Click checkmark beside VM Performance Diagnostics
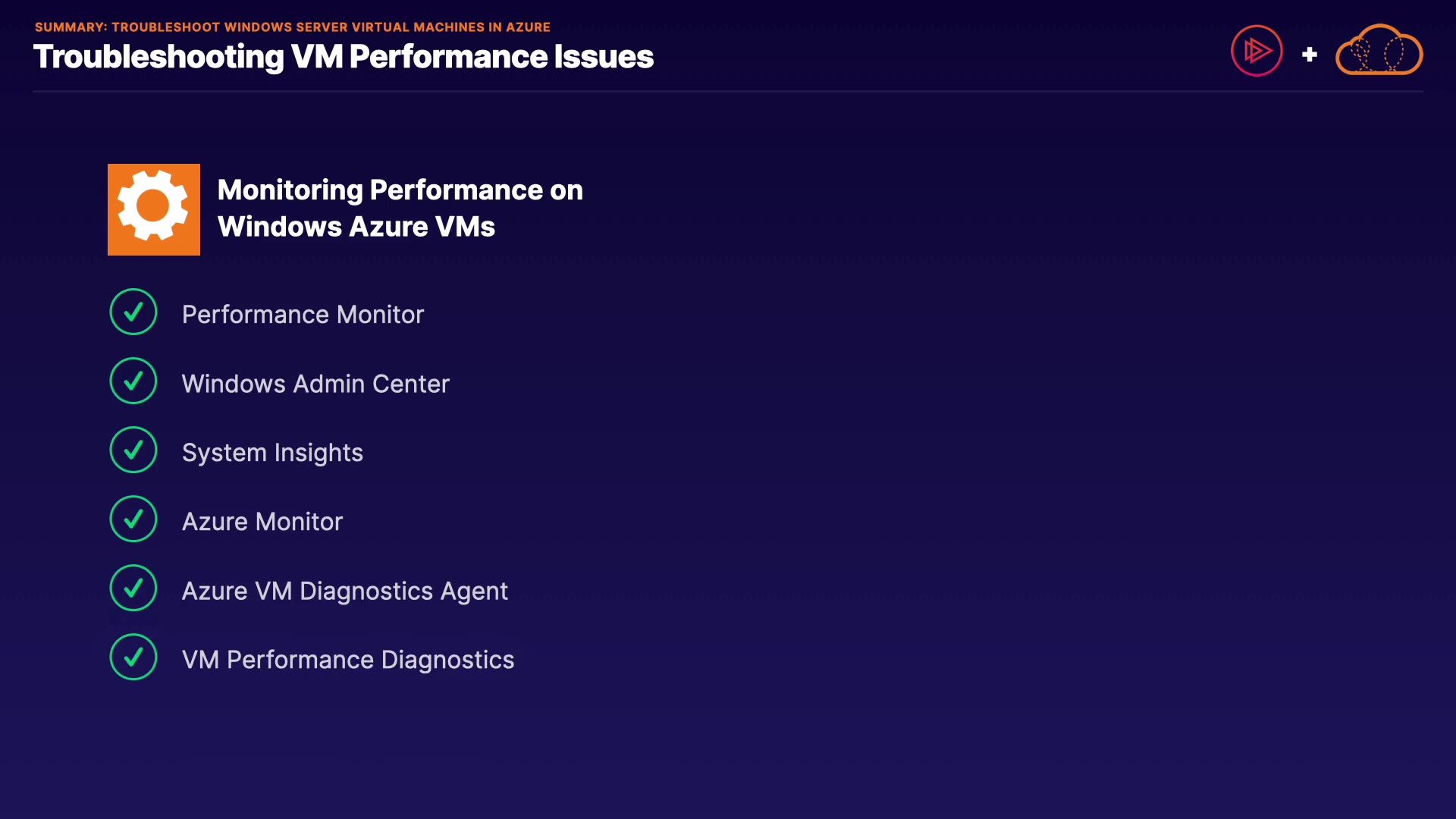This screenshot has height=819, width=1456. coord(133,657)
